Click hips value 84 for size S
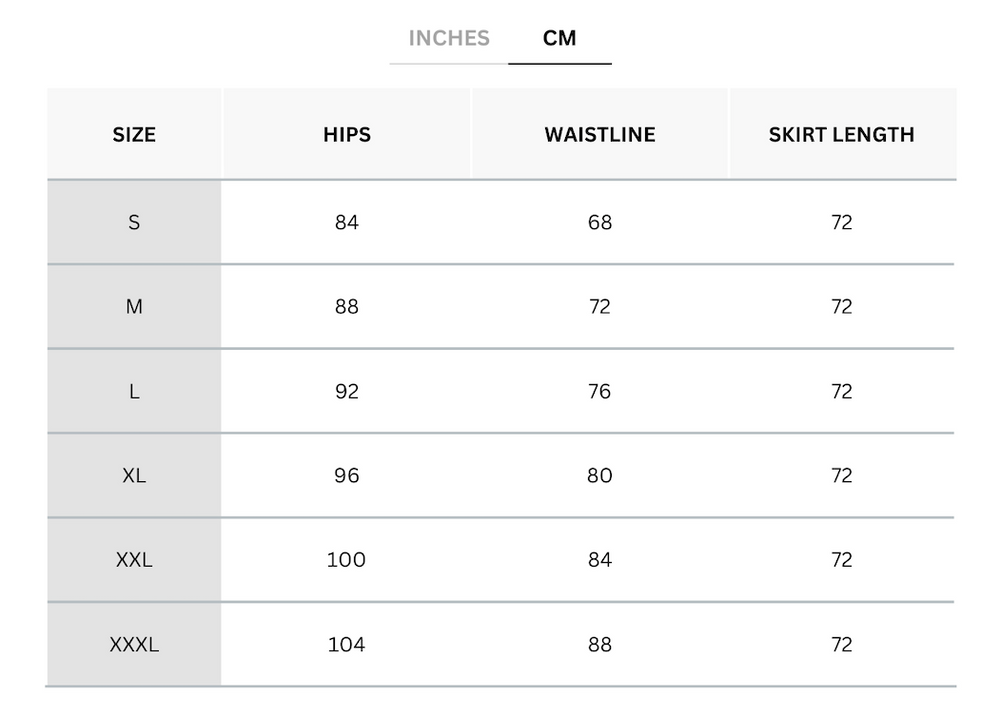This screenshot has height=716, width=1000. coord(347,223)
